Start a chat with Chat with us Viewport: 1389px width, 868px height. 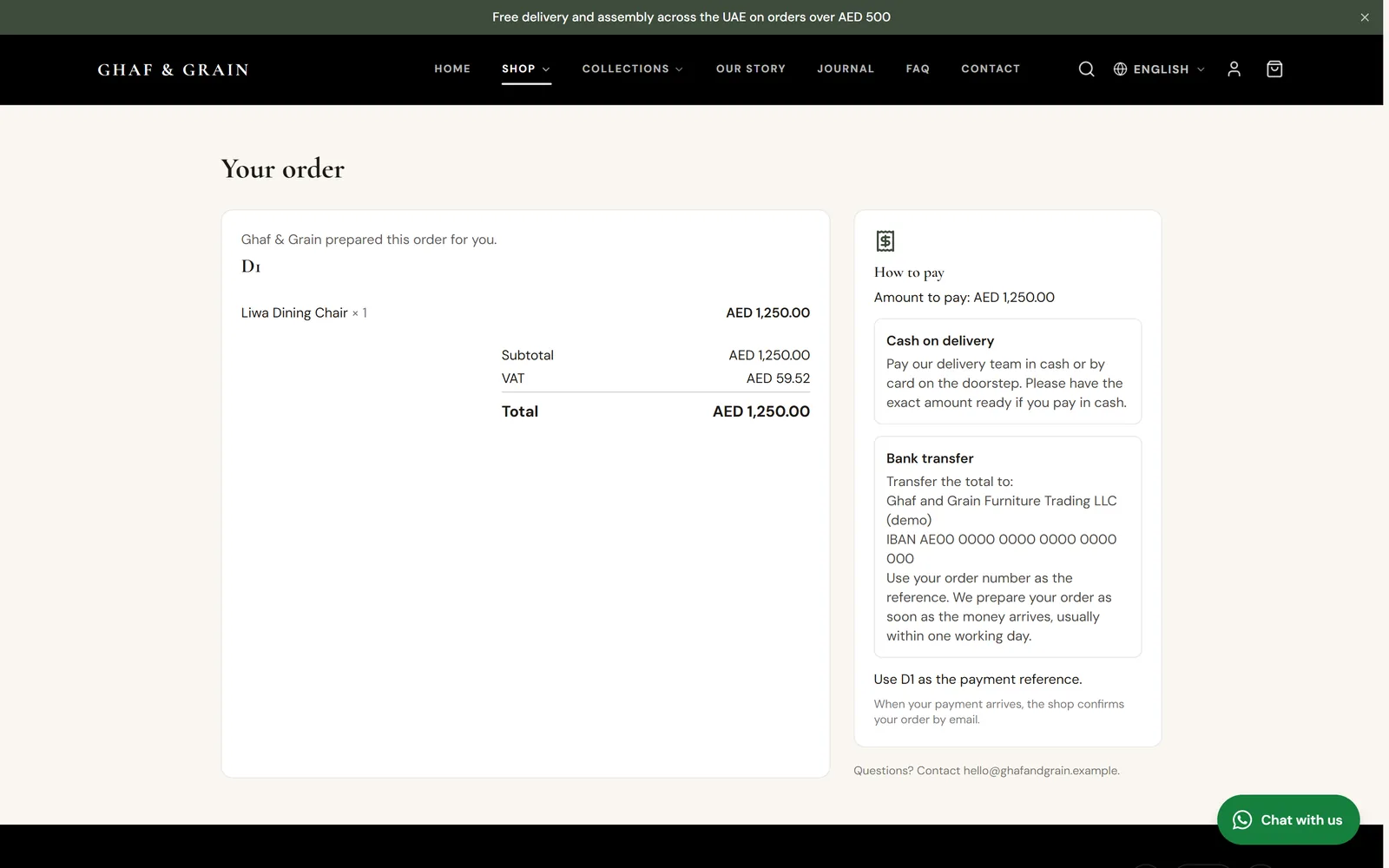coord(1288,820)
